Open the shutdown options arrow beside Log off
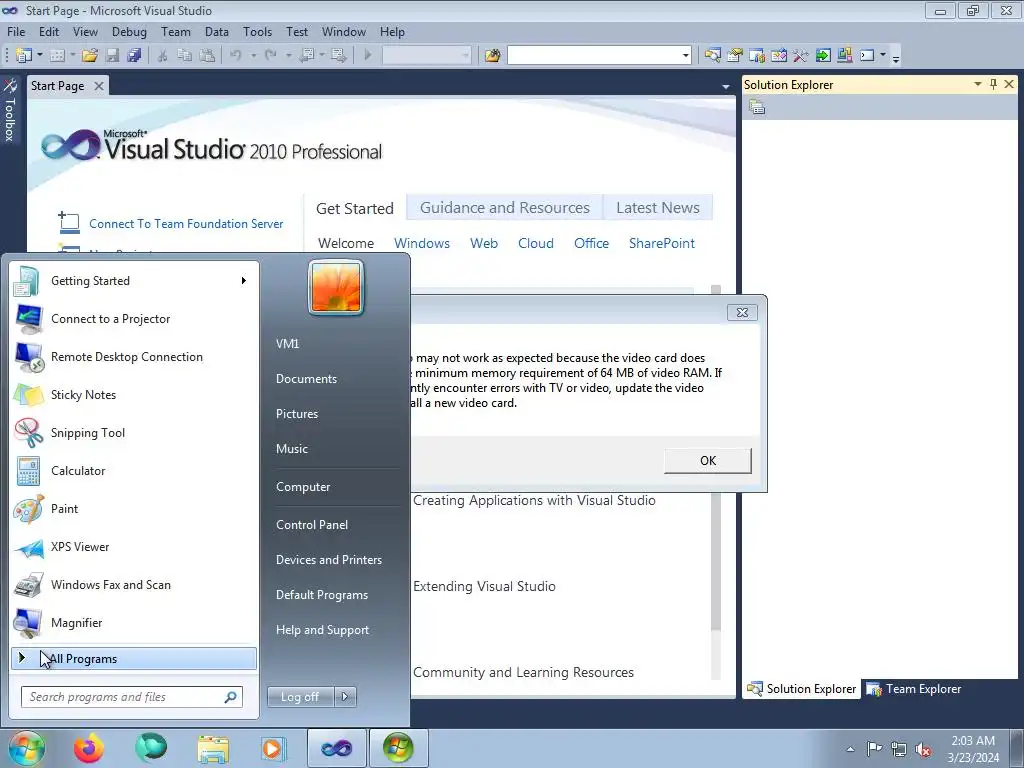Viewport: 1024px width, 768px height. (345, 697)
